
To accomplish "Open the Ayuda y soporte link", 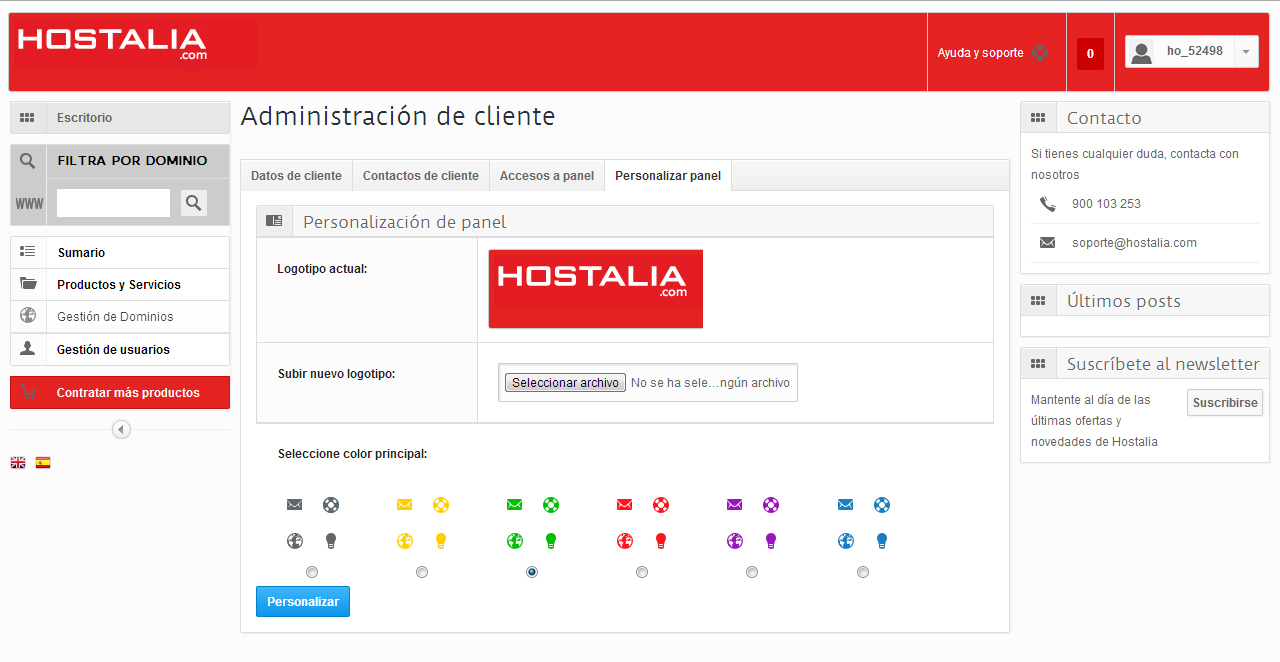I will [x=980, y=53].
